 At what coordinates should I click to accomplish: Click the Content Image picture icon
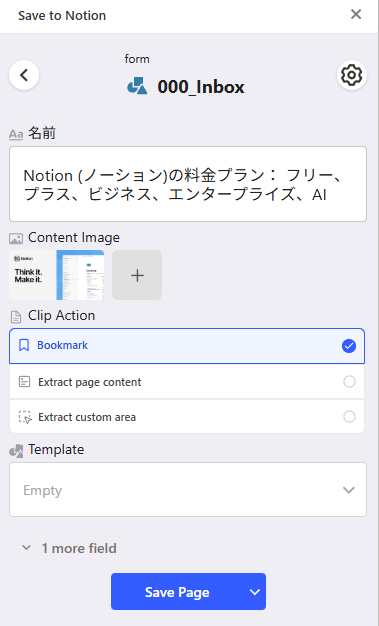click(x=16, y=239)
